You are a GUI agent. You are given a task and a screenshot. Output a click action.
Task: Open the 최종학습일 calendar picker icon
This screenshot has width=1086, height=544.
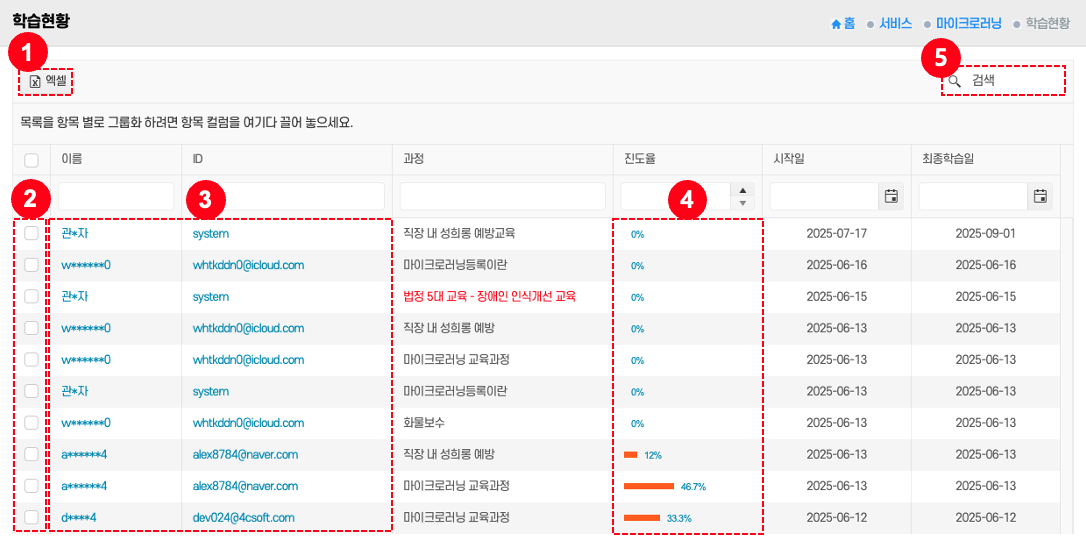pyautogui.click(x=1040, y=196)
